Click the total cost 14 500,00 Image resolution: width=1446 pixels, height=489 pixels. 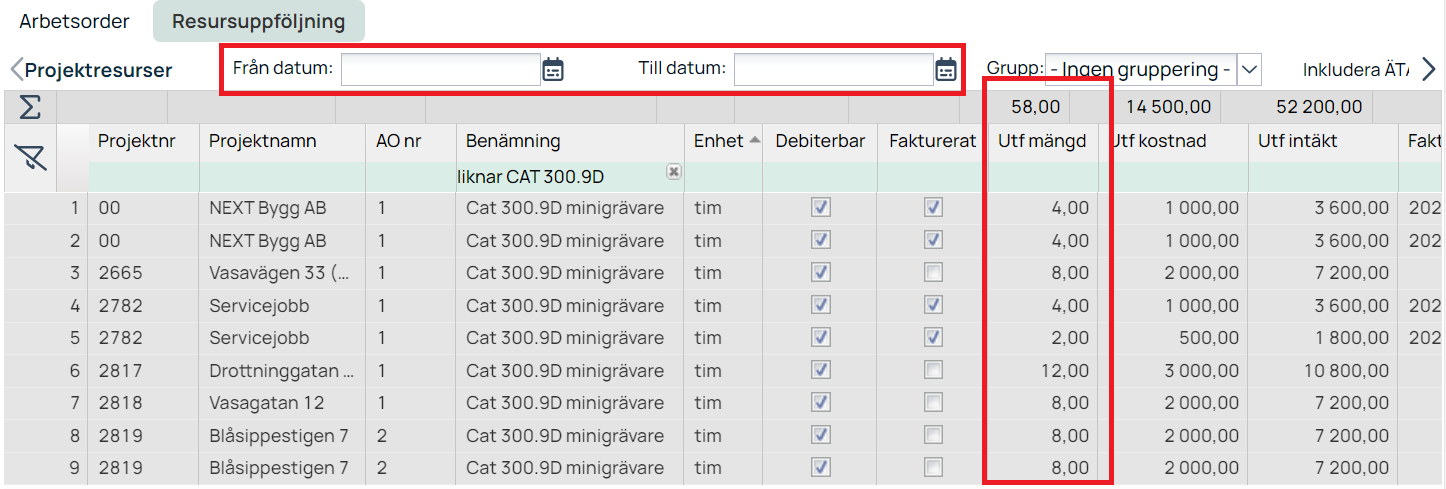(1169, 106)
